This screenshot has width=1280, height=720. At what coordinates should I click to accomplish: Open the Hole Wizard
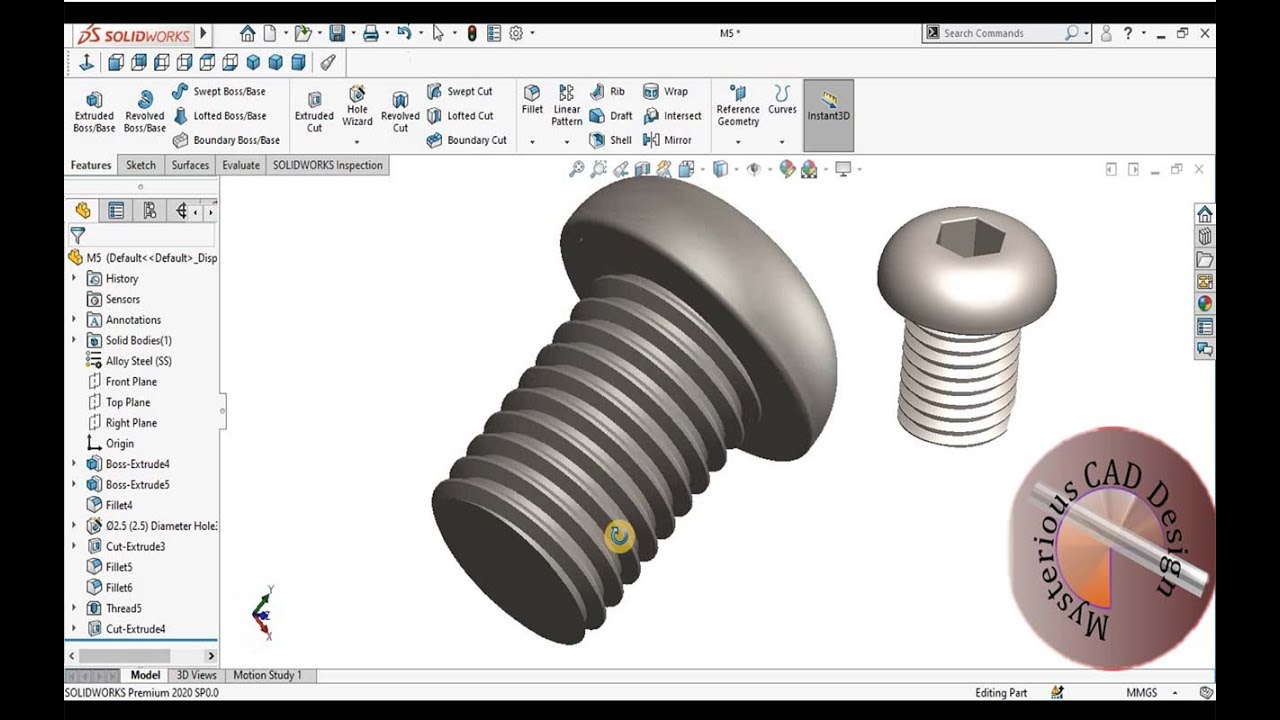pyautogui.click(x=357, y=106)
